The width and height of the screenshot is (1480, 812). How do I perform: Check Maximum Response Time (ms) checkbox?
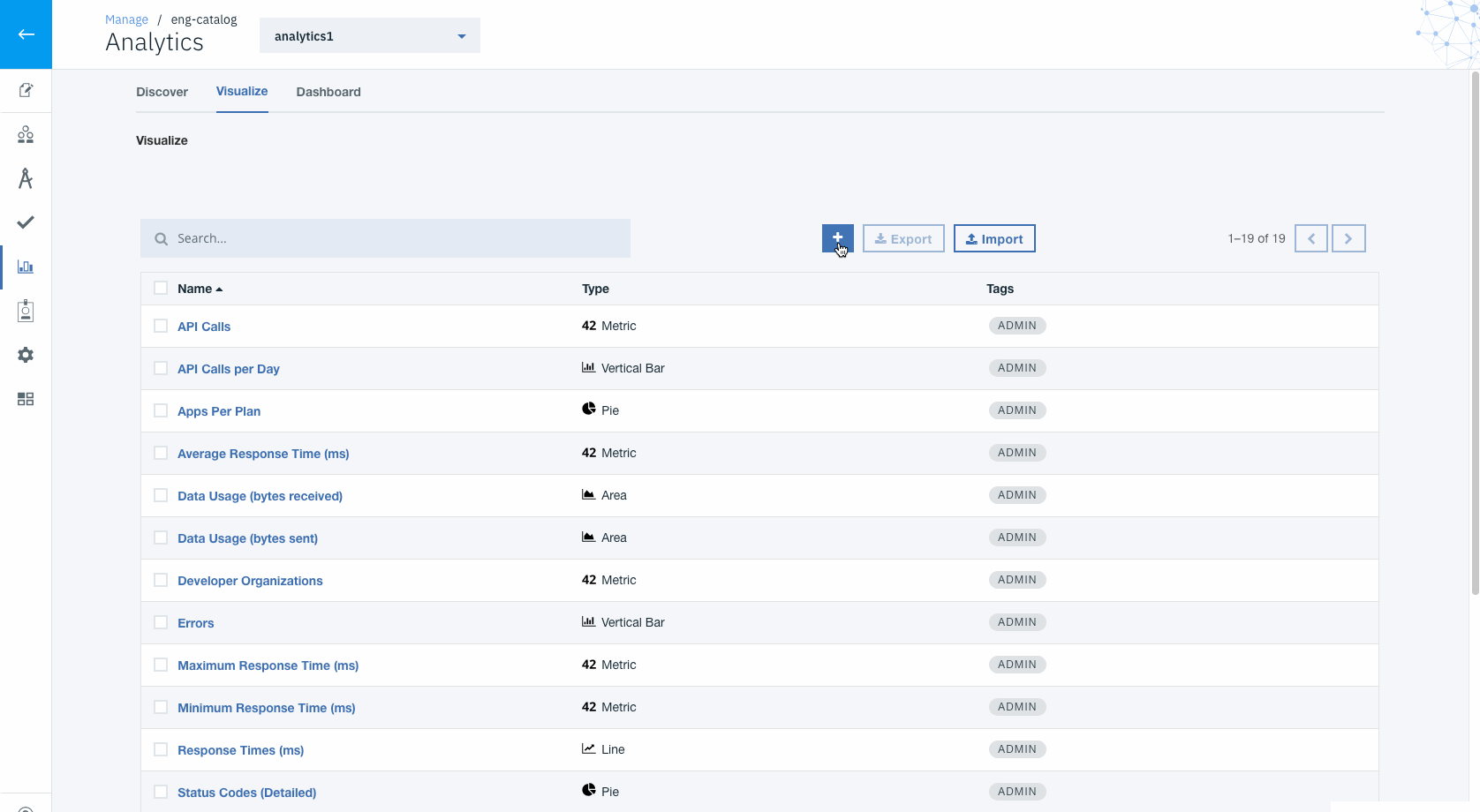coord(161,665)
